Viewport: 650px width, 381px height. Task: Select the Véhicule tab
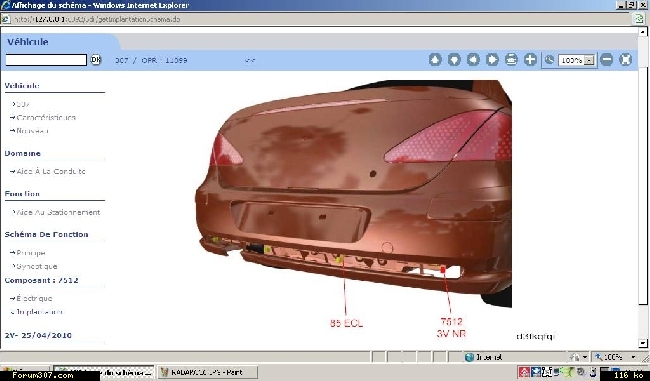(28, 42)
